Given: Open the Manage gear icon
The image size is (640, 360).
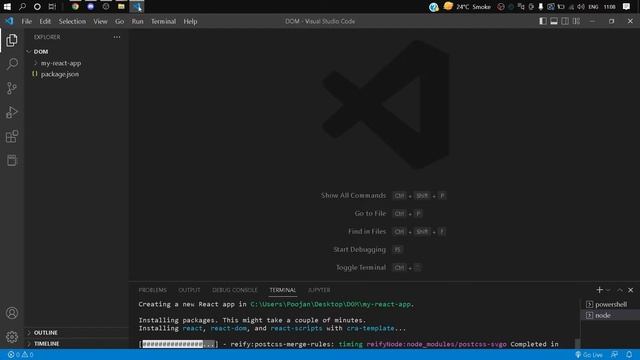Looking at the screenshot, I should click(x=12, y=337).
